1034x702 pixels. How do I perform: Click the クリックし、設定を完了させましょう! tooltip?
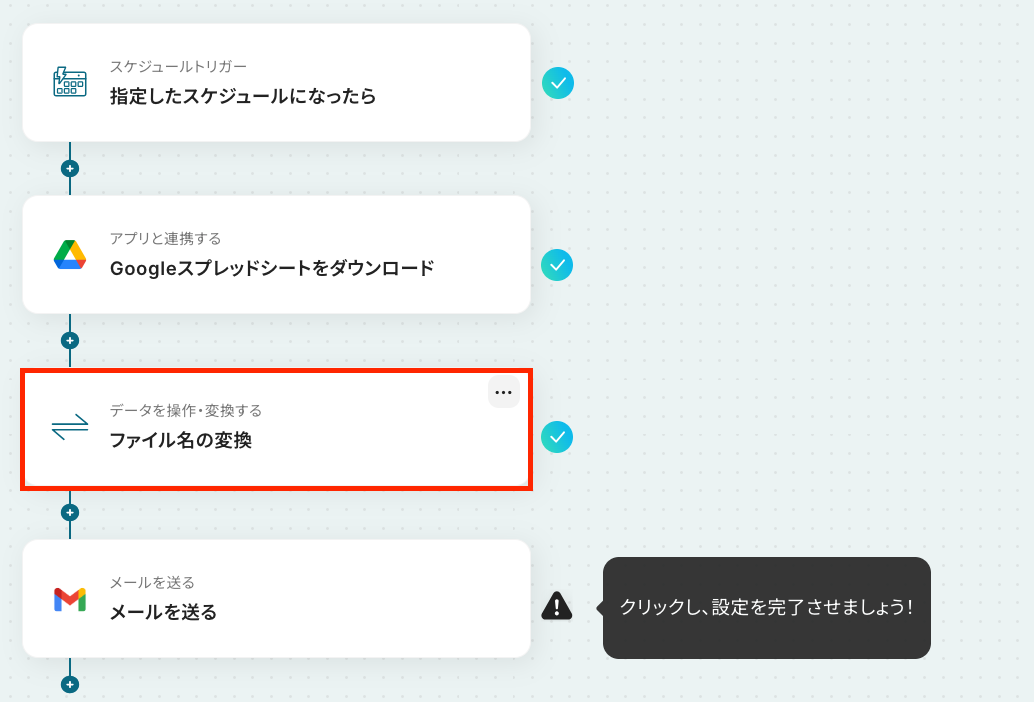tap(766, 608)
